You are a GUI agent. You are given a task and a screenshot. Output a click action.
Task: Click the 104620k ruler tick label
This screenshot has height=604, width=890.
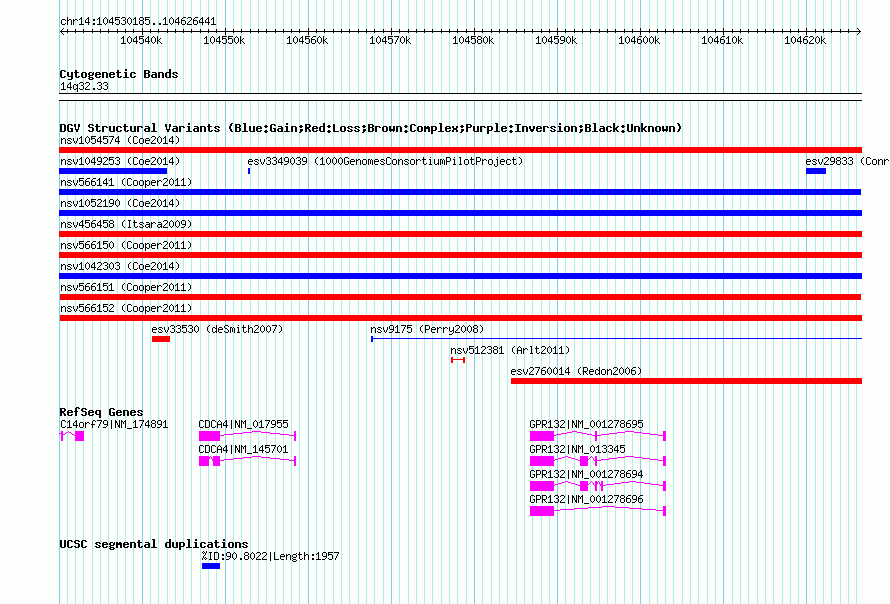point(805,40)
